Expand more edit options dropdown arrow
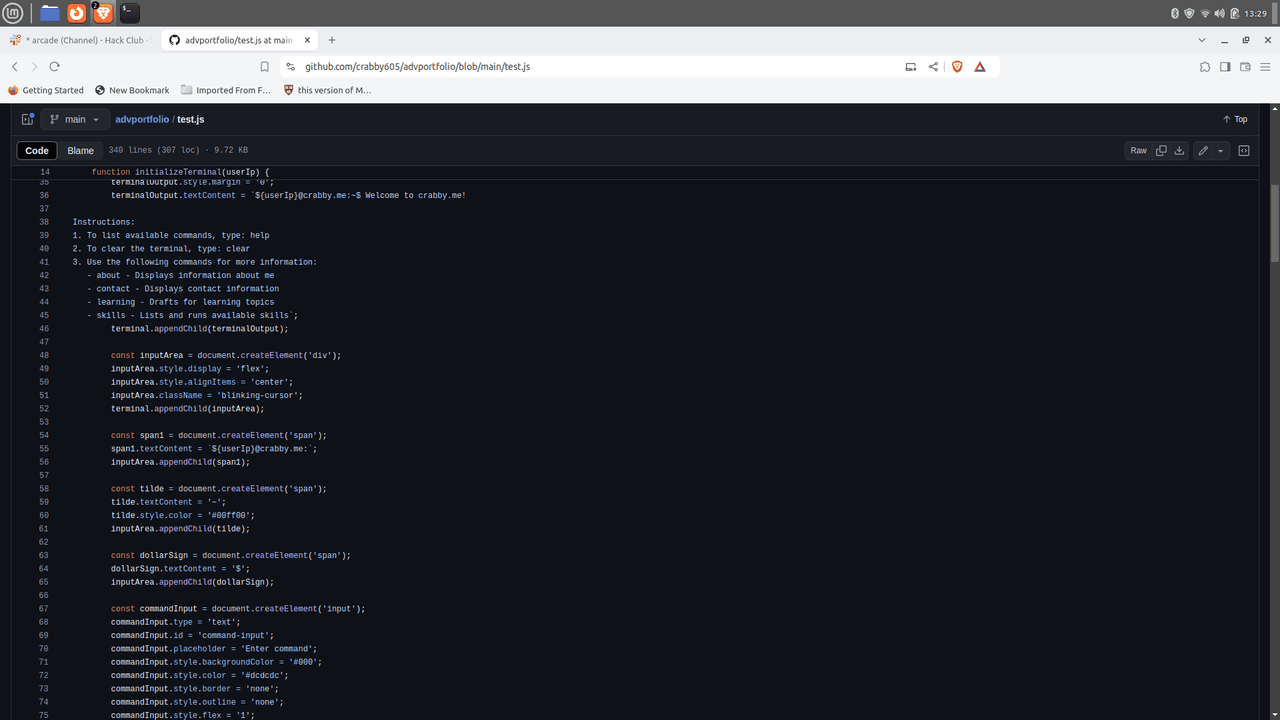Viewport: 1280px width, 720px height. coord(1221,151)
